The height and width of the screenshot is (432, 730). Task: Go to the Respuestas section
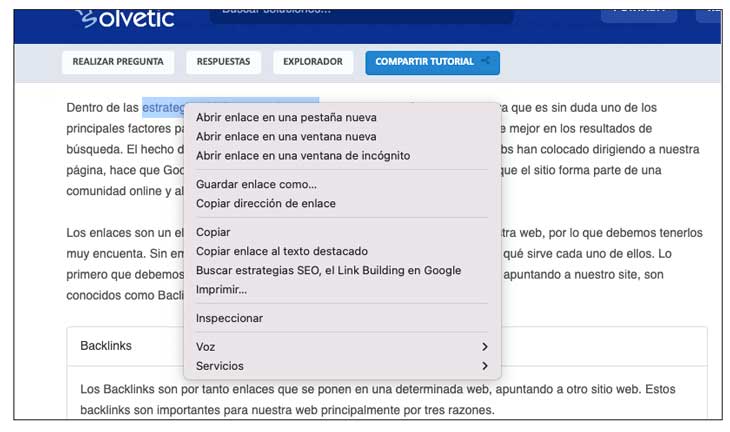pos(223,62)
